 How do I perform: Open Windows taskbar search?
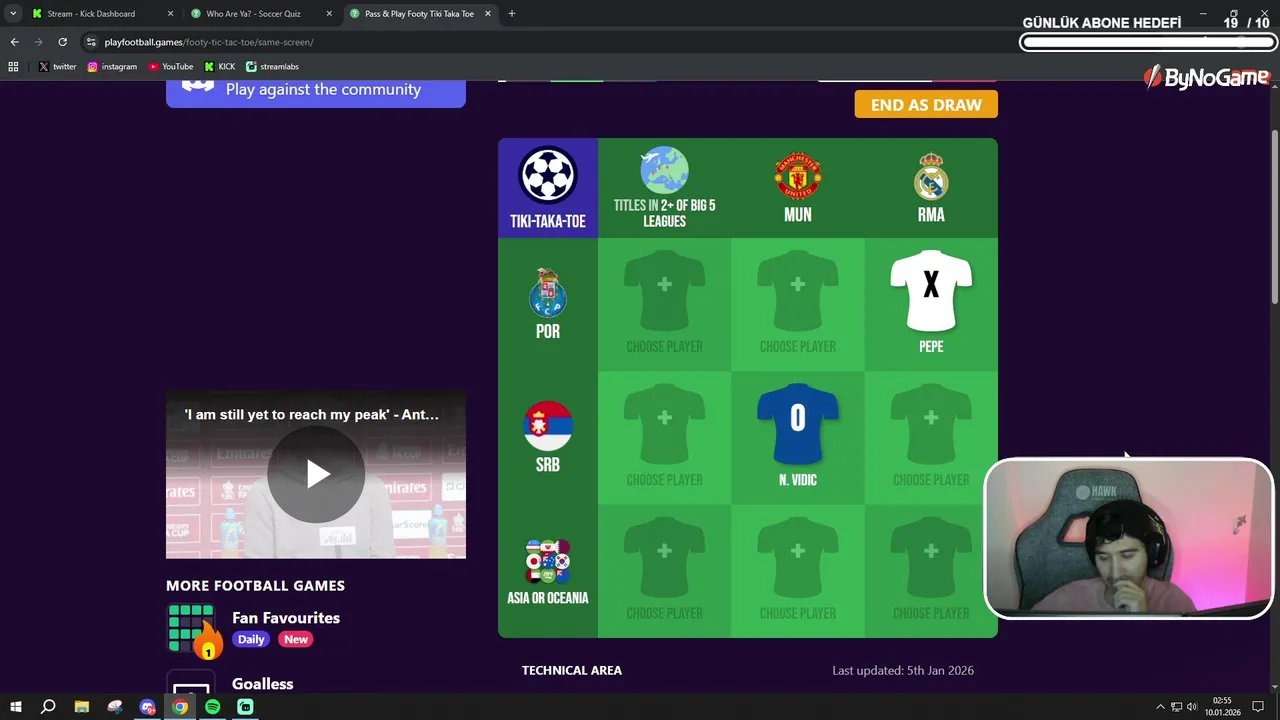(48, 707)
